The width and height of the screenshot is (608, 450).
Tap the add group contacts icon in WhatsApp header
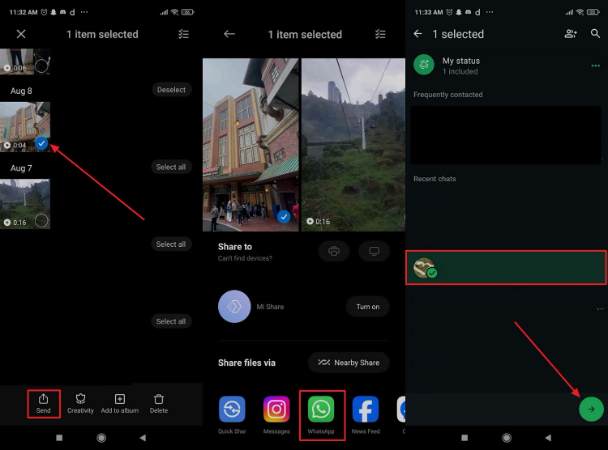coord(570,34)
